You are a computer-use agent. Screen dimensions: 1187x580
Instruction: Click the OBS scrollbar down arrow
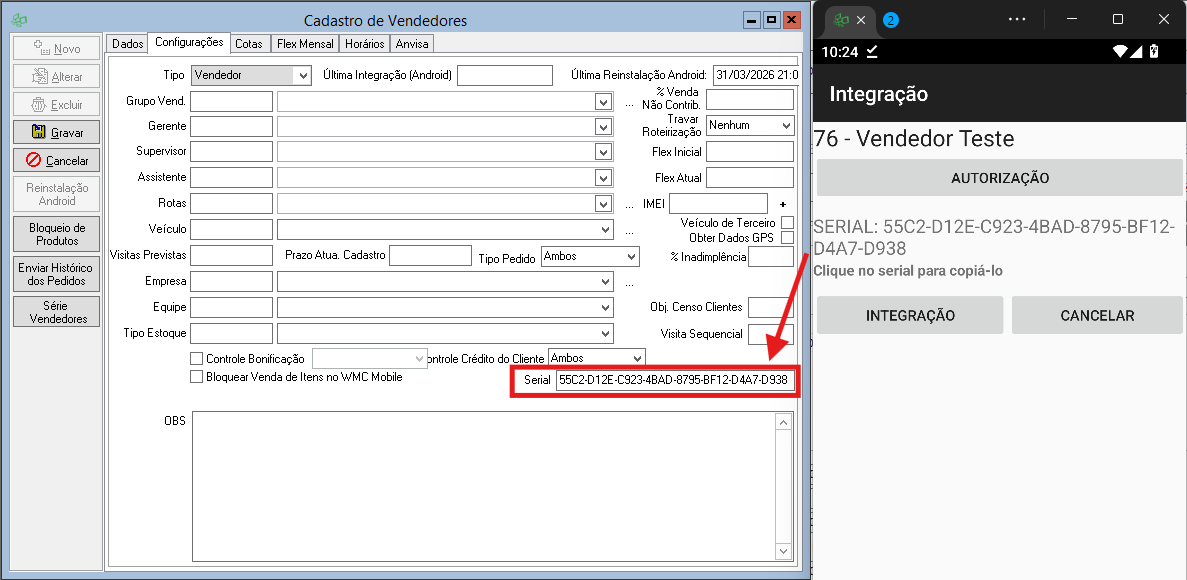coord(783,551)
